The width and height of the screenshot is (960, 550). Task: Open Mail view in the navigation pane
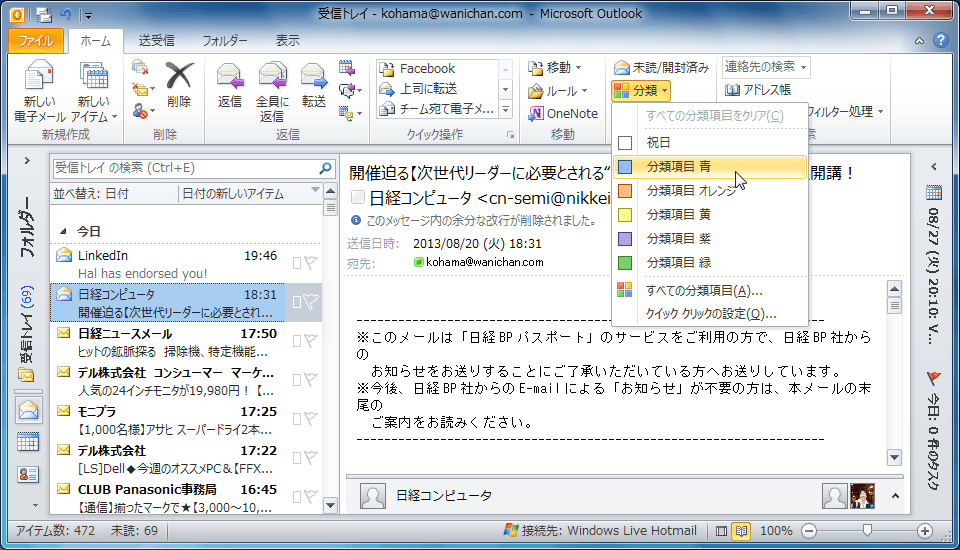pyautogui.click(x=28, y=410)
